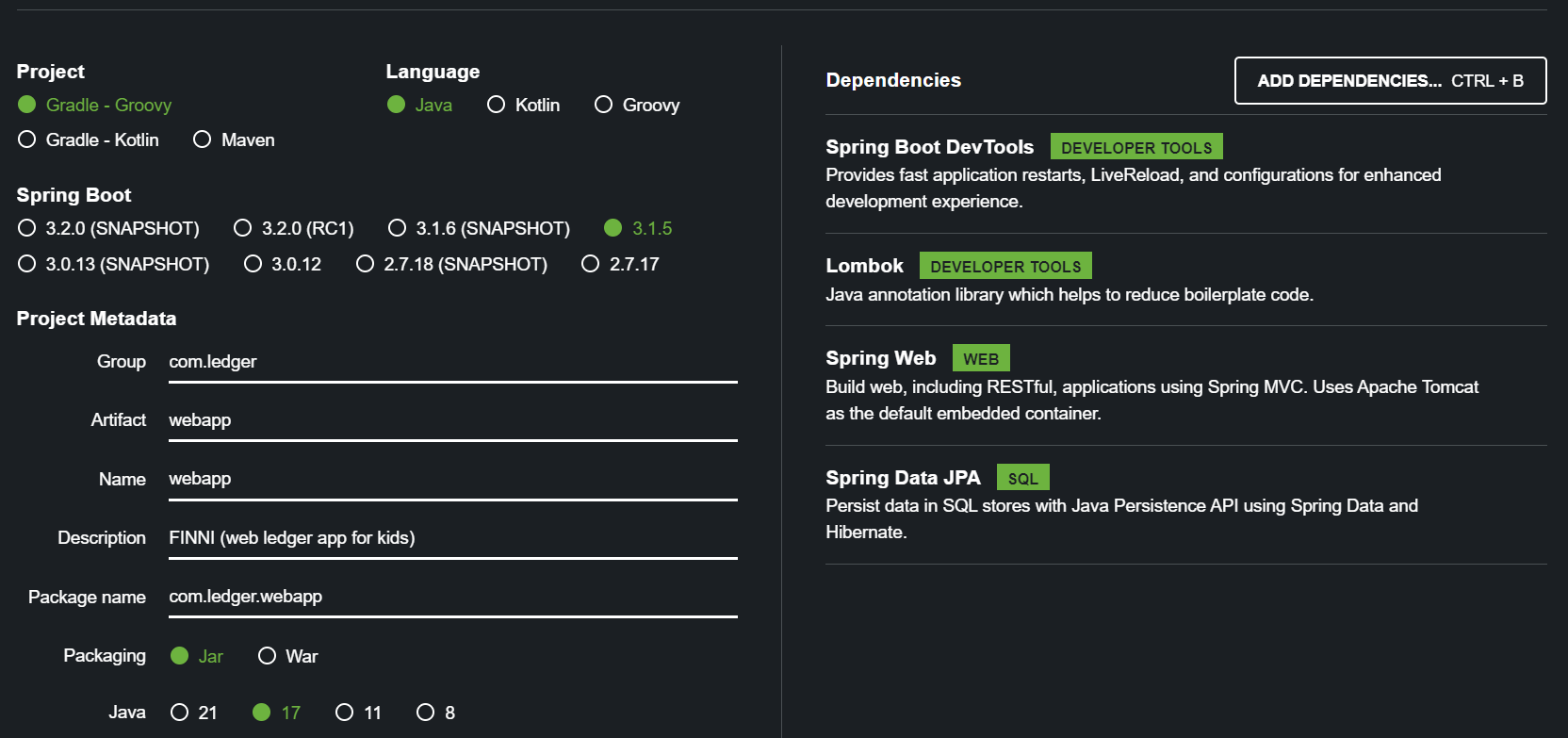Click the Project section heading

click(x=50, y=72)
